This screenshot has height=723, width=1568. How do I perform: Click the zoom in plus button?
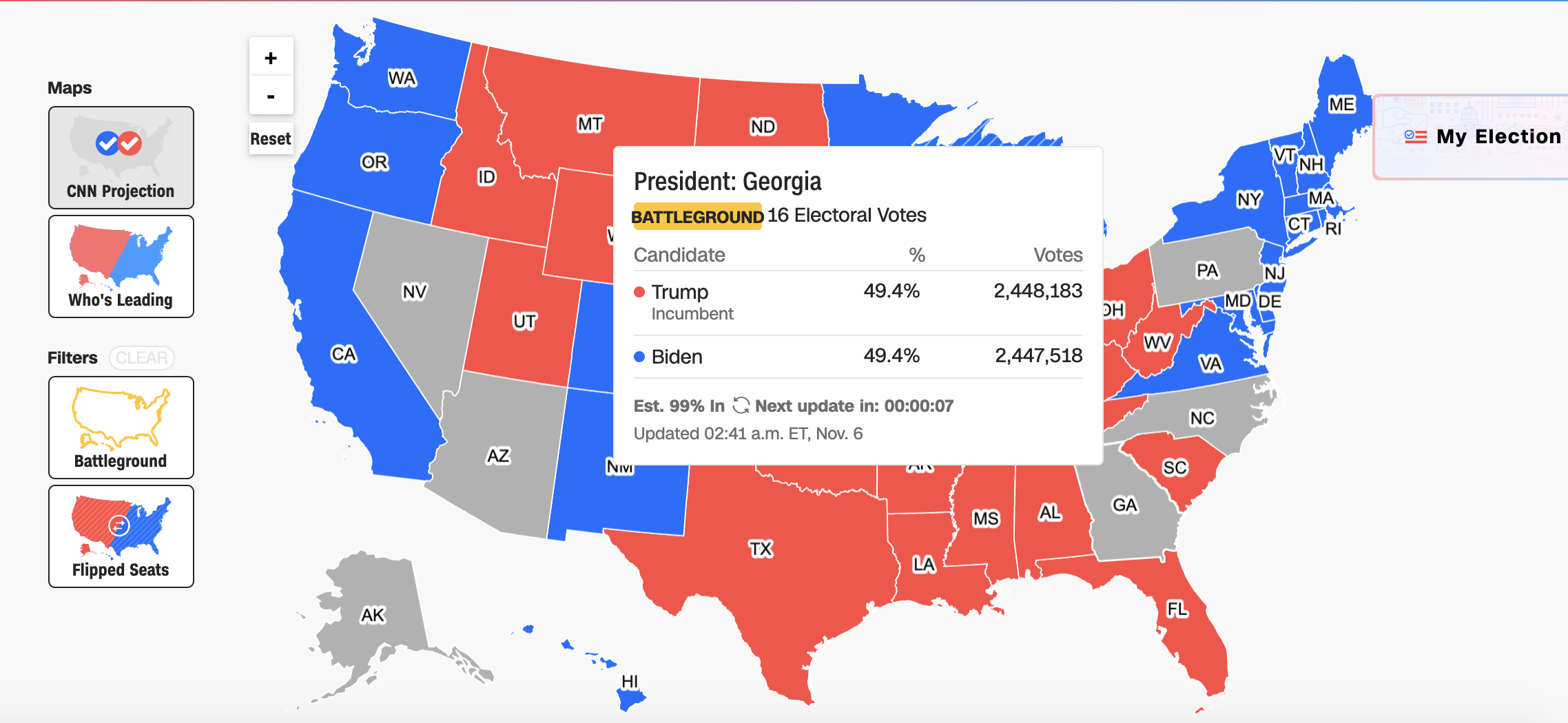pos(271,58)
